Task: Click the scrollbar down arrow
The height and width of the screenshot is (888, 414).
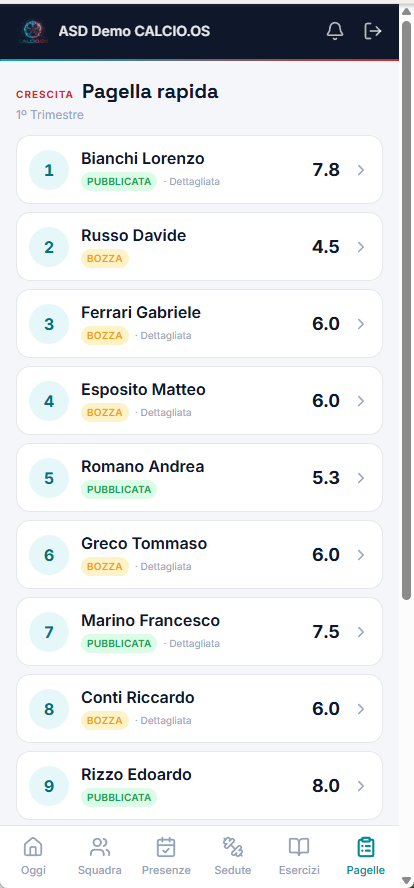Action: 406,881
